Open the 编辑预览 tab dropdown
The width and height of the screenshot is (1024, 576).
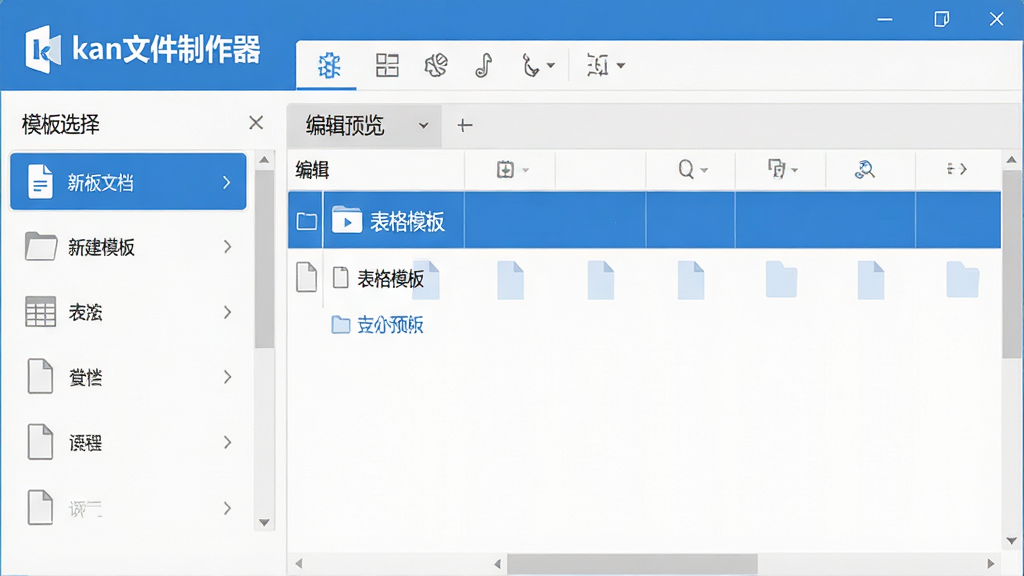click(x=423, y=125)
